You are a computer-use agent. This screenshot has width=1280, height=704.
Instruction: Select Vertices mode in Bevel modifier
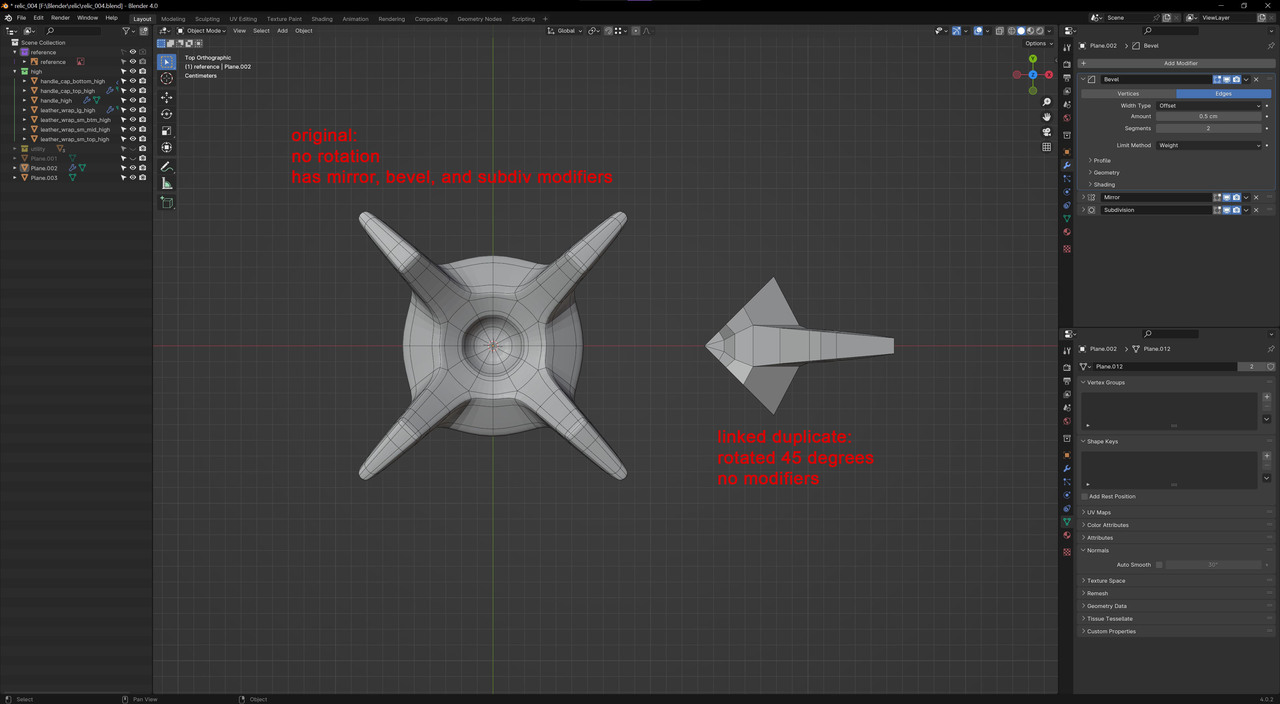point(1127,93)
